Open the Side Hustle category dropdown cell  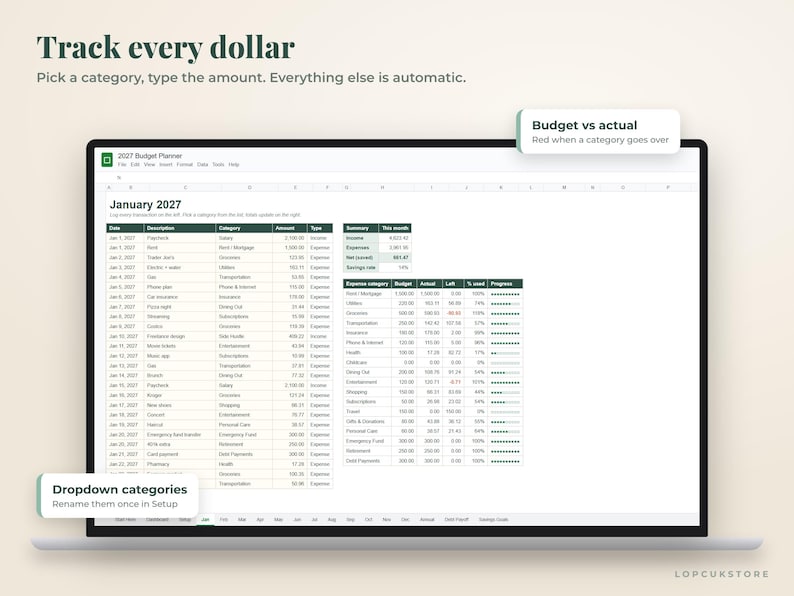coord(244,336)
